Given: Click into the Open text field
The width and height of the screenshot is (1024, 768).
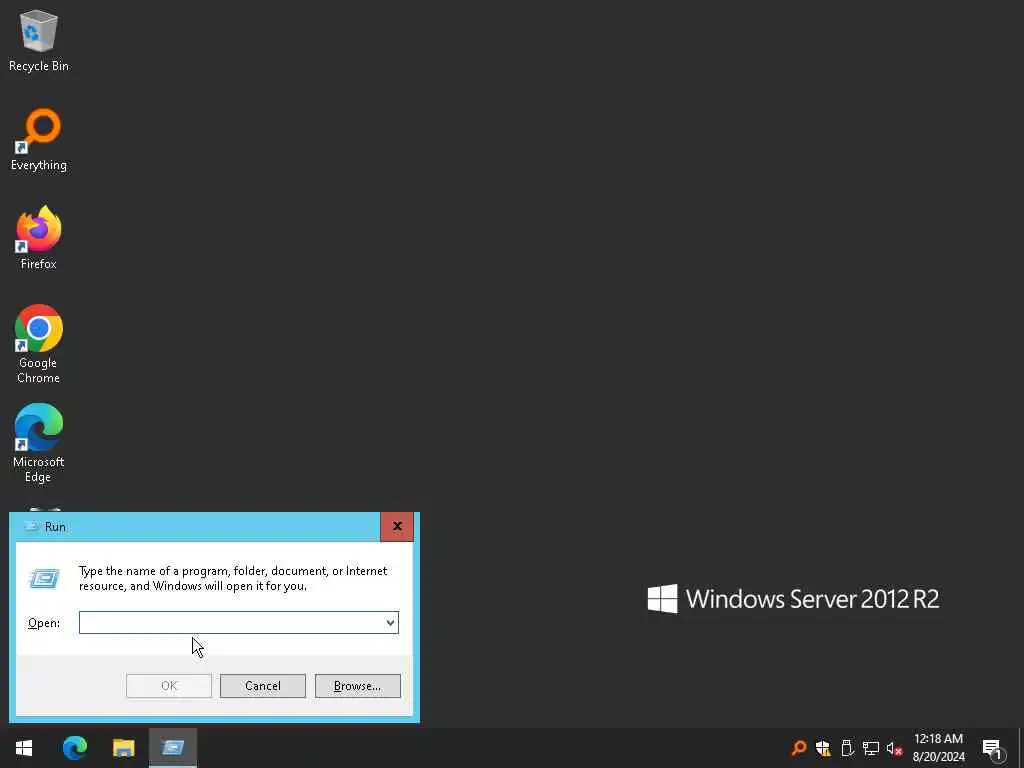Looking at the screenshot, I should pyautogui.click(x=231, y=622).
